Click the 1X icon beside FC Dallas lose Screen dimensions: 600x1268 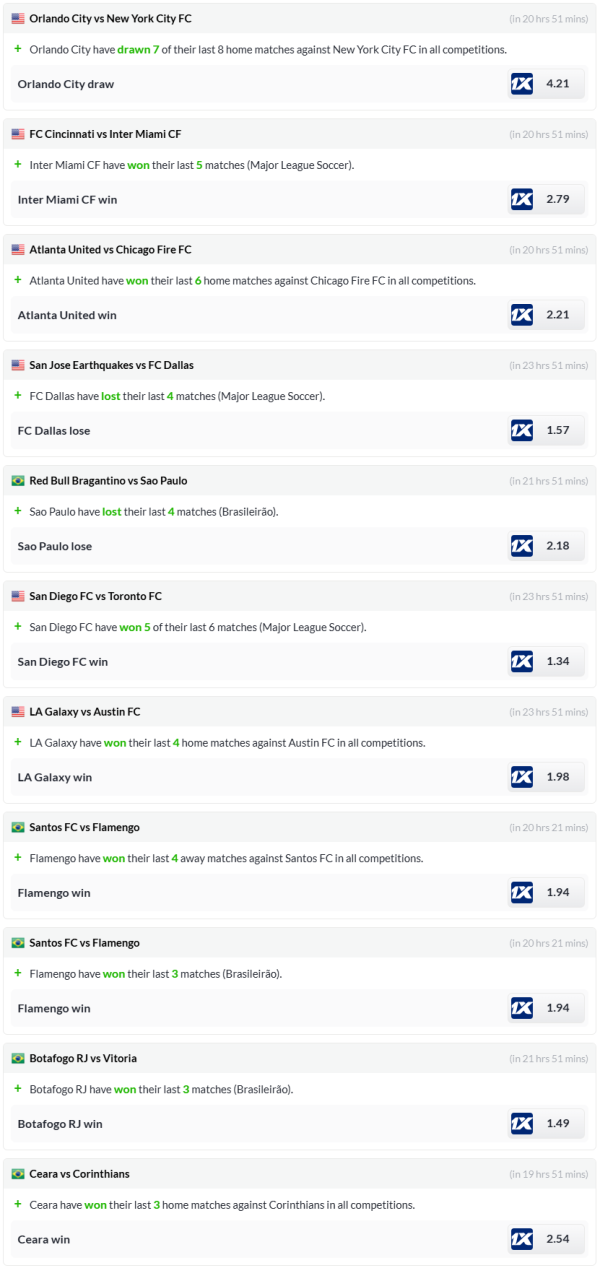point(522,430)
